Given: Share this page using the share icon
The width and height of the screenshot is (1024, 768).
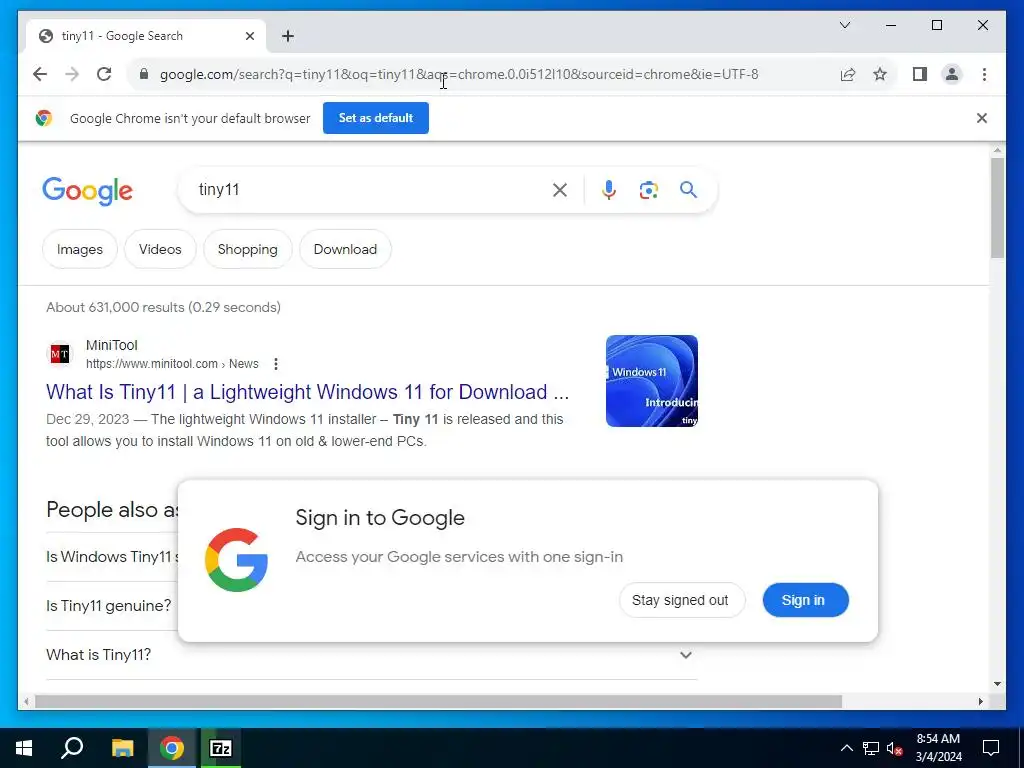Looking at the screenshot, I should pyautogui.click(x=848, y=74).
